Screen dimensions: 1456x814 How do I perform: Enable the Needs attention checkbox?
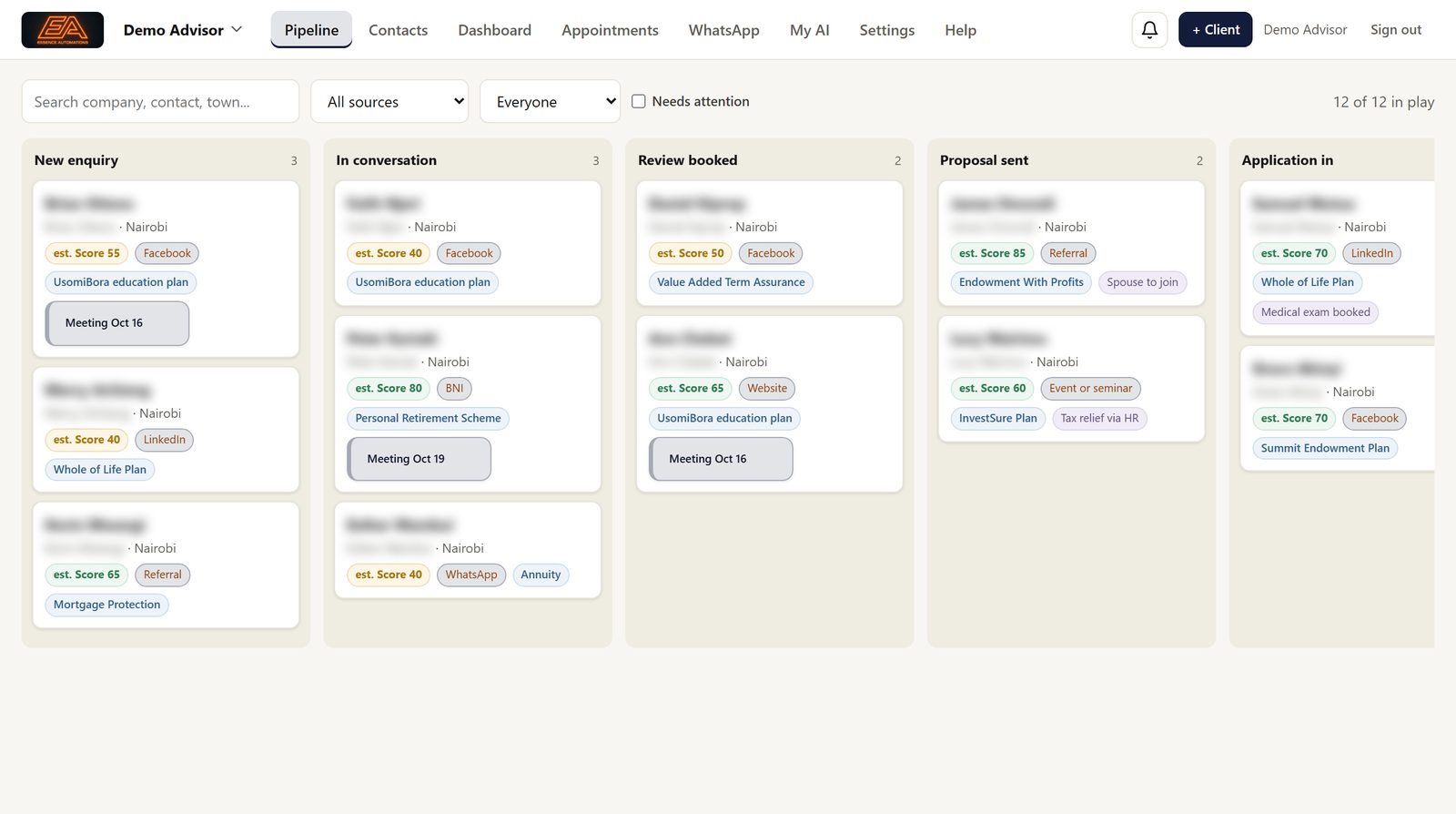click(639, 101)
